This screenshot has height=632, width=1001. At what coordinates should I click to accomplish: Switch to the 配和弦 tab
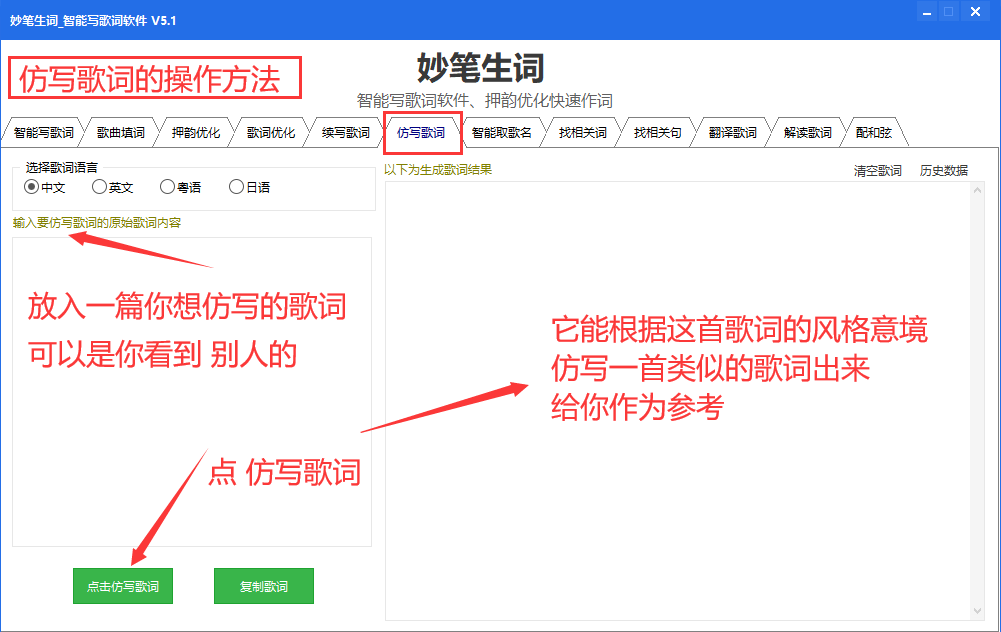point(873,133)
